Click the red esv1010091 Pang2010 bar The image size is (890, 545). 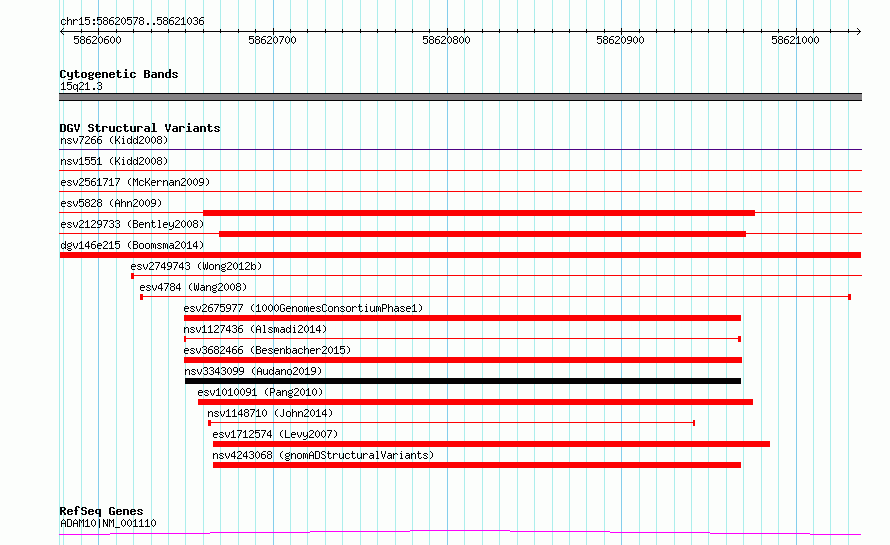[x=476, y=402]
